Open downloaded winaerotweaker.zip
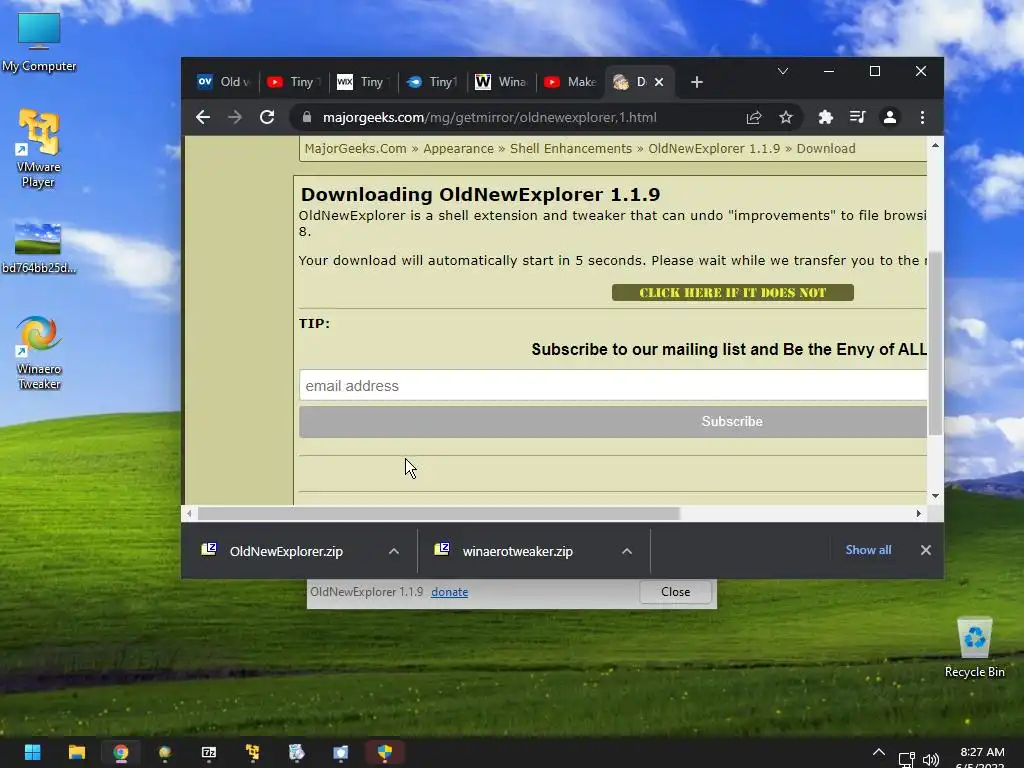Viewport: 1024px width, 768px height. 517,551
